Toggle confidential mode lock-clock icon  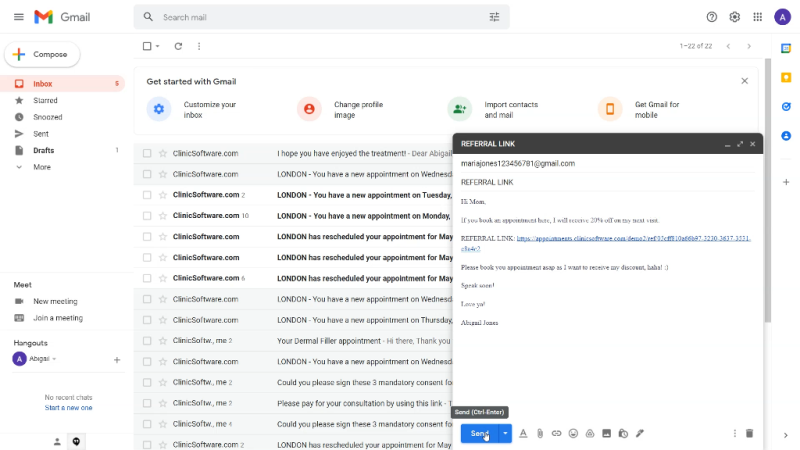point(623,433)
